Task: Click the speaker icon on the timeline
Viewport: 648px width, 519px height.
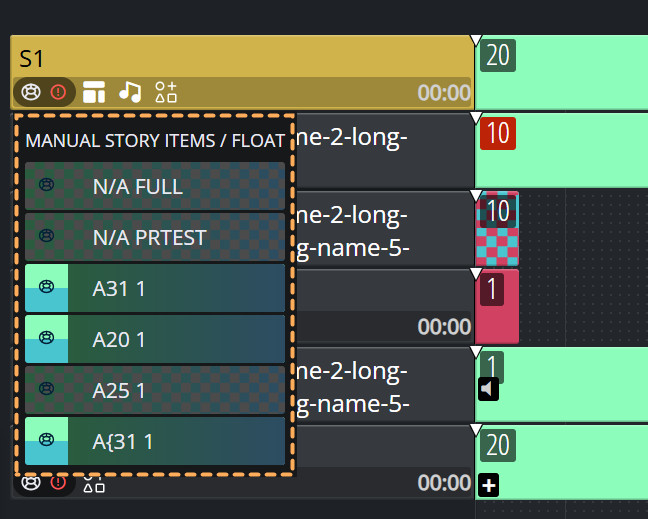Action: pyautogui.click(x=489, y=388)
